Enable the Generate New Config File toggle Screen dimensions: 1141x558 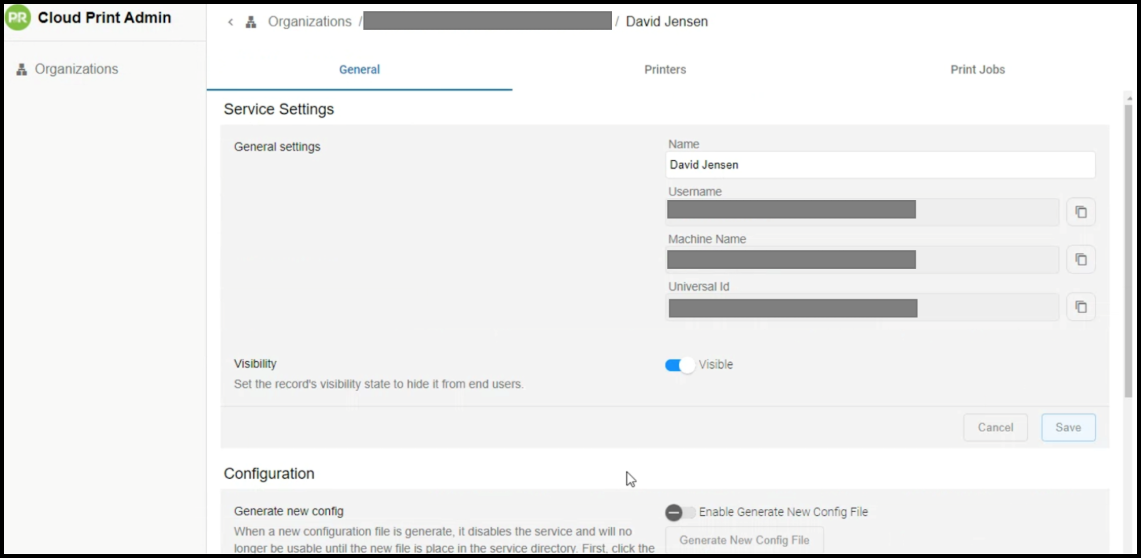(680, 512)
